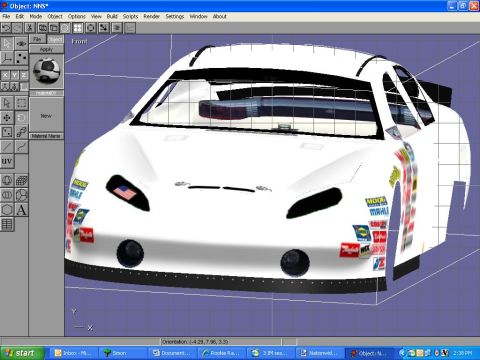Click the Orientation status bar text

coord(195,341)
